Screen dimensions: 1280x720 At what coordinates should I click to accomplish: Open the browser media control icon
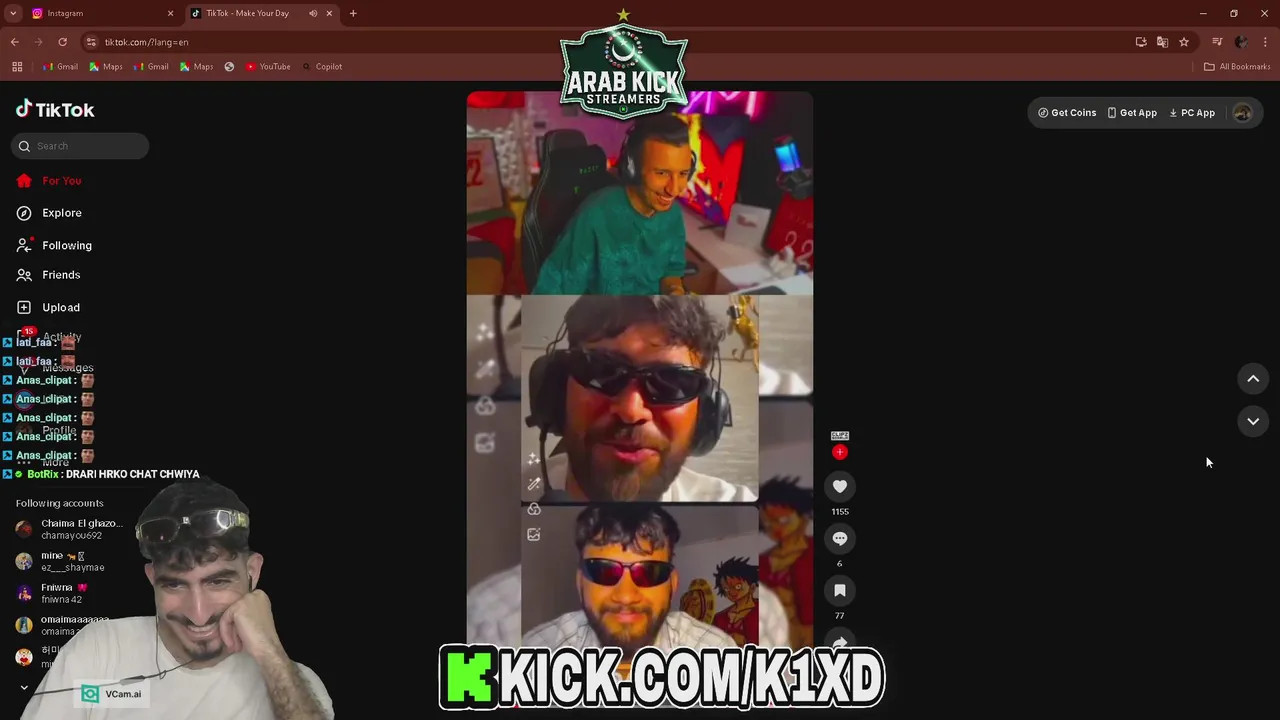pyautogui.click(x=1217, y=42)
